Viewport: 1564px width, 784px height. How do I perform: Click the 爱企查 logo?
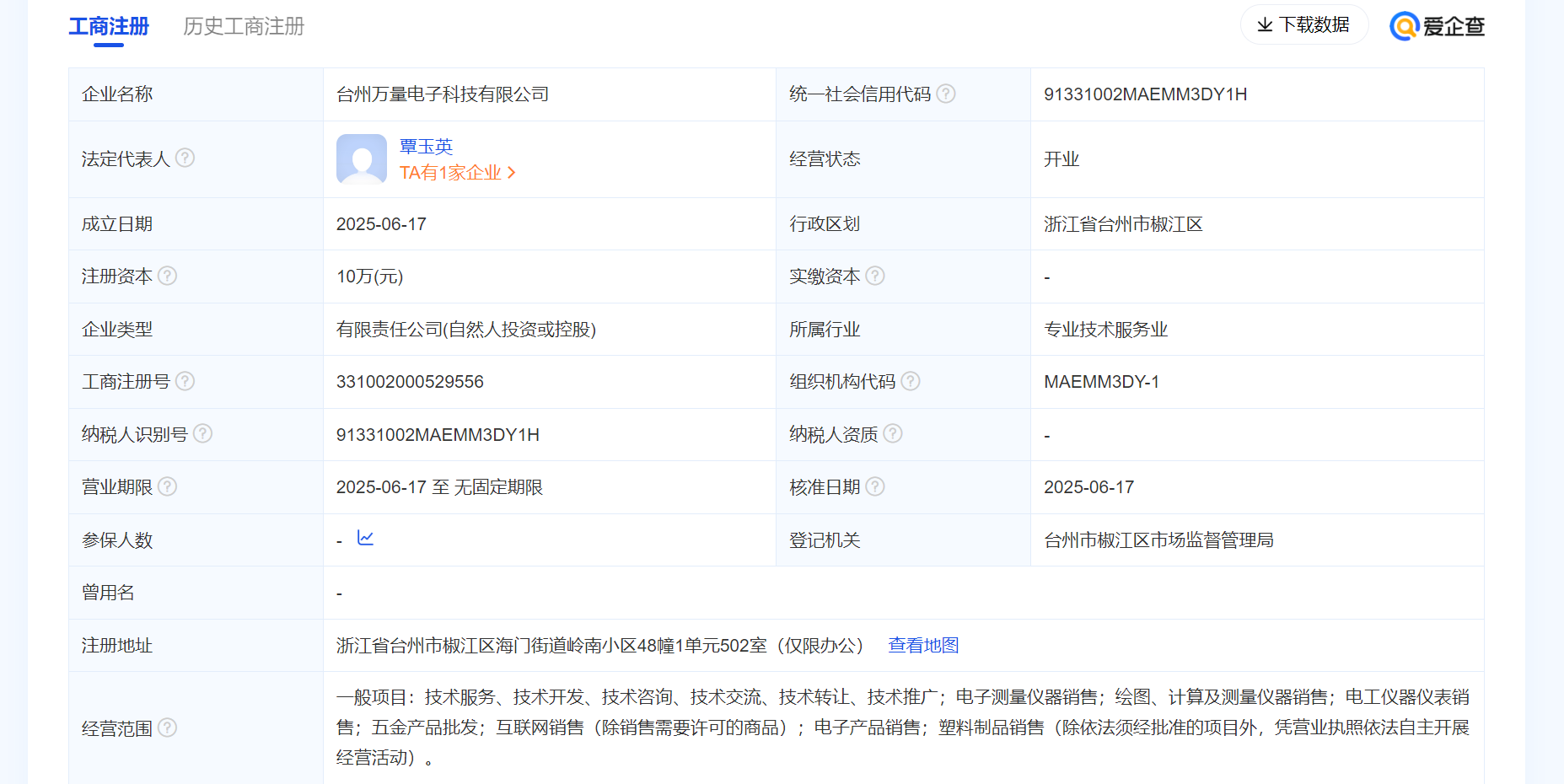(x=1437, y=26)
